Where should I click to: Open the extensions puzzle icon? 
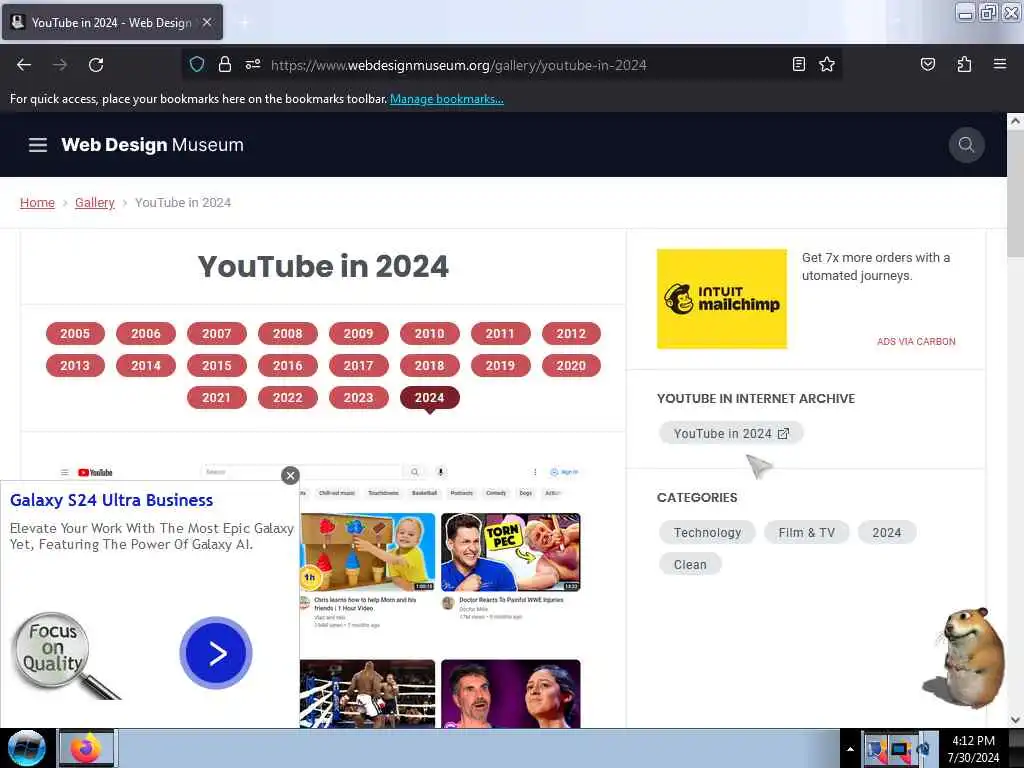[964, 64]
